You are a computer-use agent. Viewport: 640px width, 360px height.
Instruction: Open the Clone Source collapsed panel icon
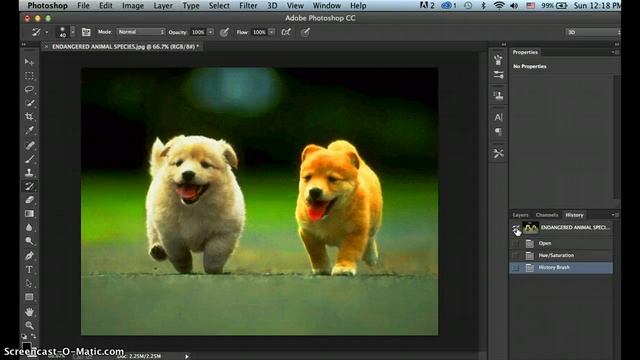tap(498, 96)
